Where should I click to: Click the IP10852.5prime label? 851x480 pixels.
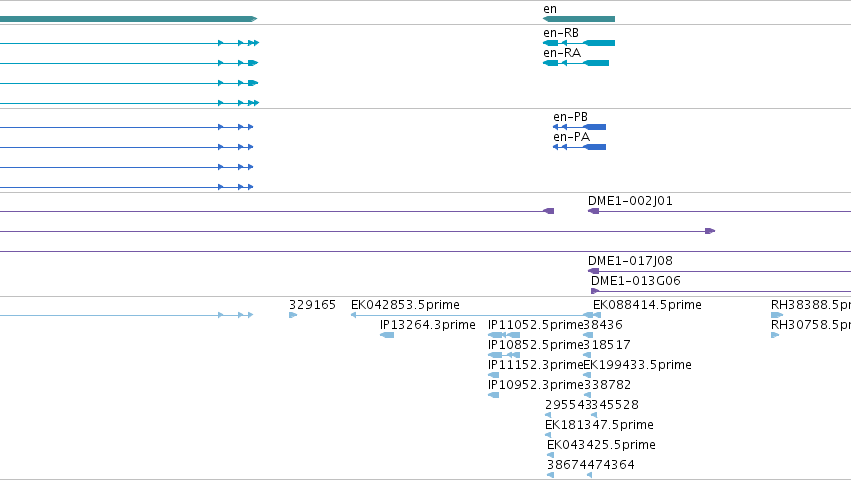coord(535,345)
